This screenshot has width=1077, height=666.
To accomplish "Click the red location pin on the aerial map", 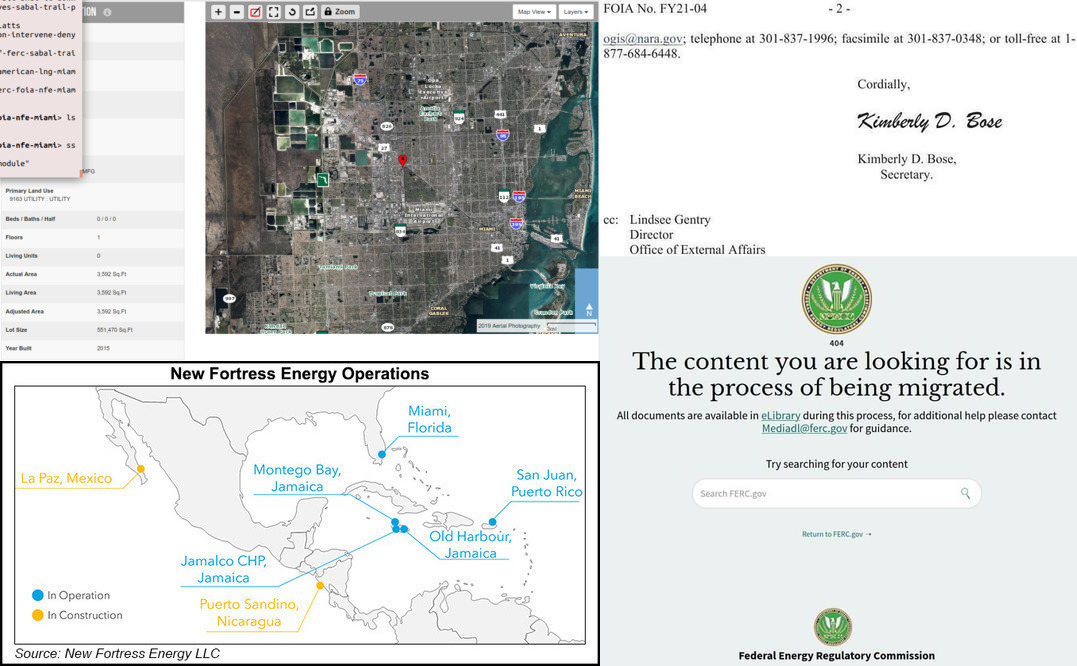I will [x=403, y=160].
